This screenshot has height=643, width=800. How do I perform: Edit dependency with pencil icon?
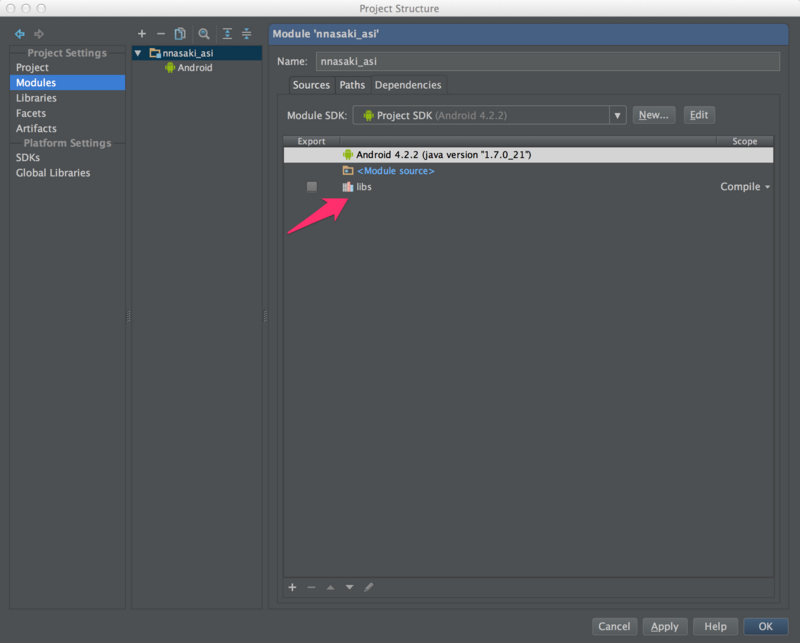click(x=368, y=587)
